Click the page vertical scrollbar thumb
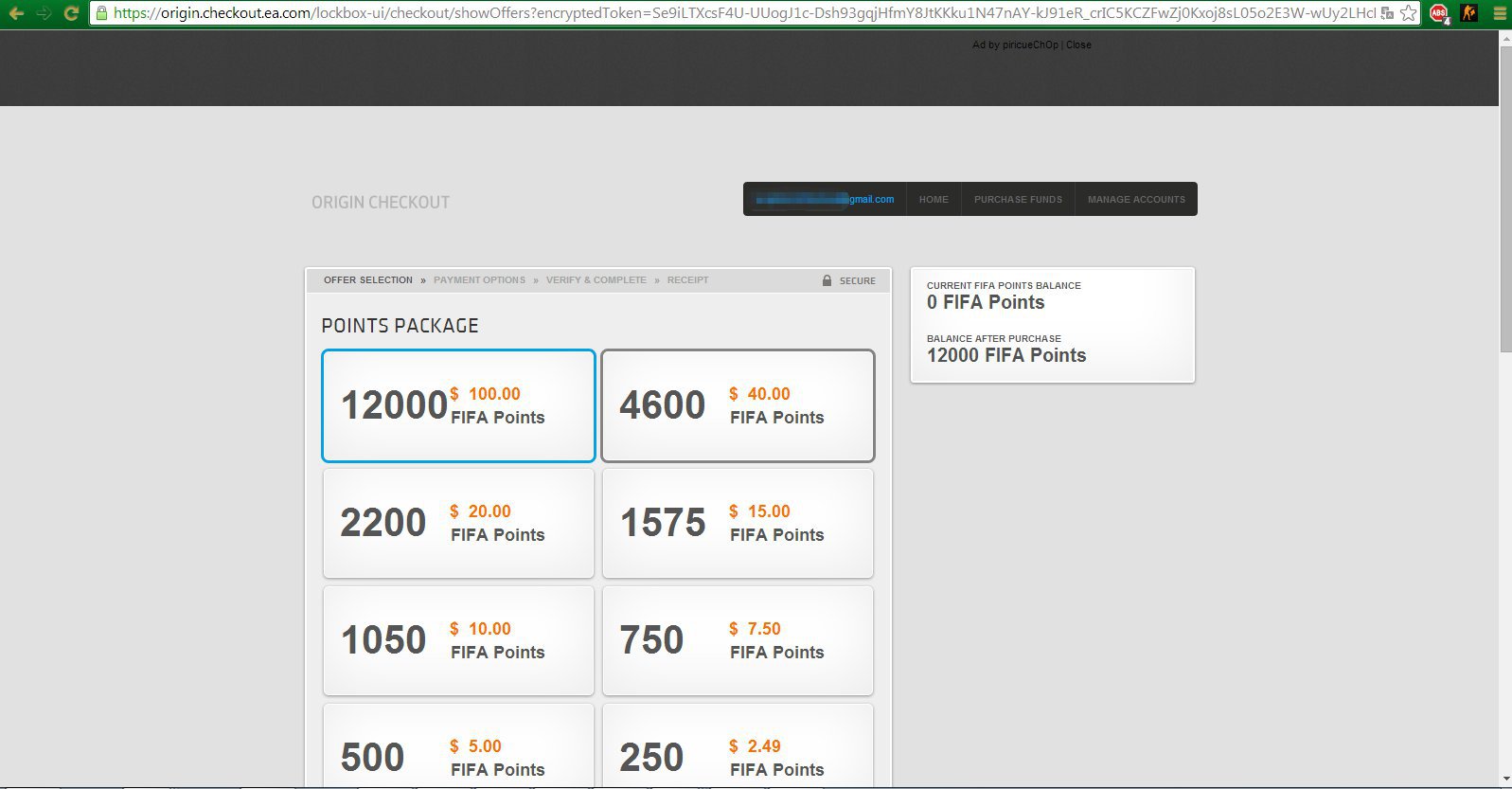Viewport: 1512px width, 789px height. coord(1505,198)
